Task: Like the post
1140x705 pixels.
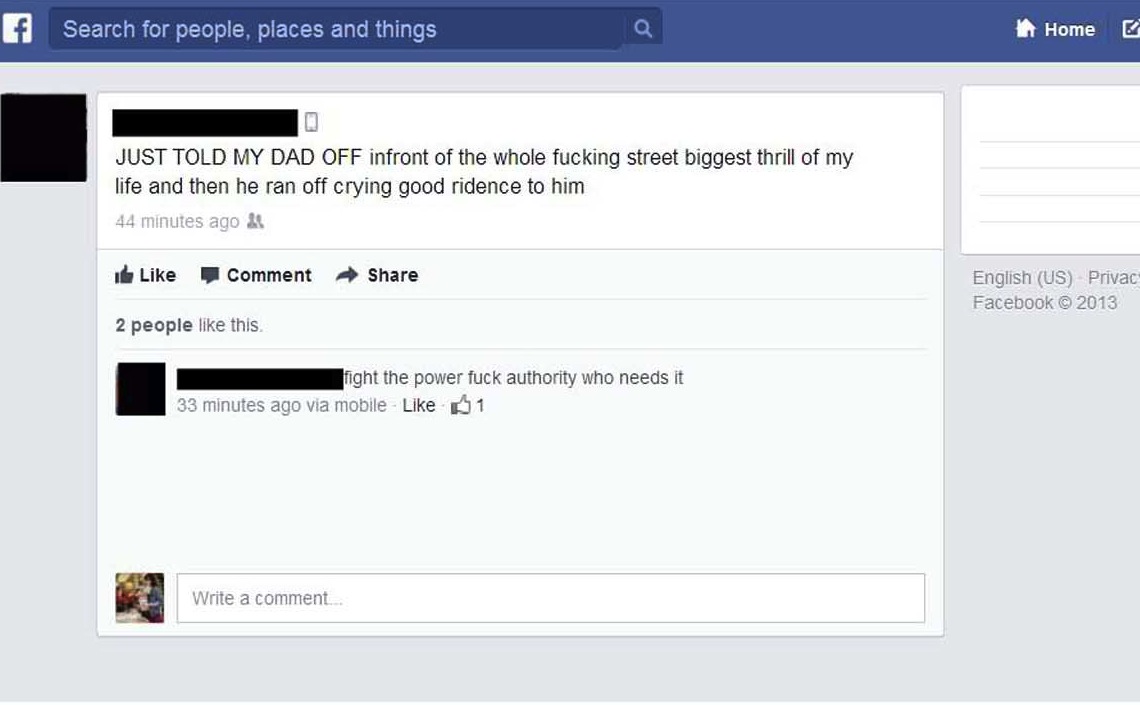Action: coord(145,275)
